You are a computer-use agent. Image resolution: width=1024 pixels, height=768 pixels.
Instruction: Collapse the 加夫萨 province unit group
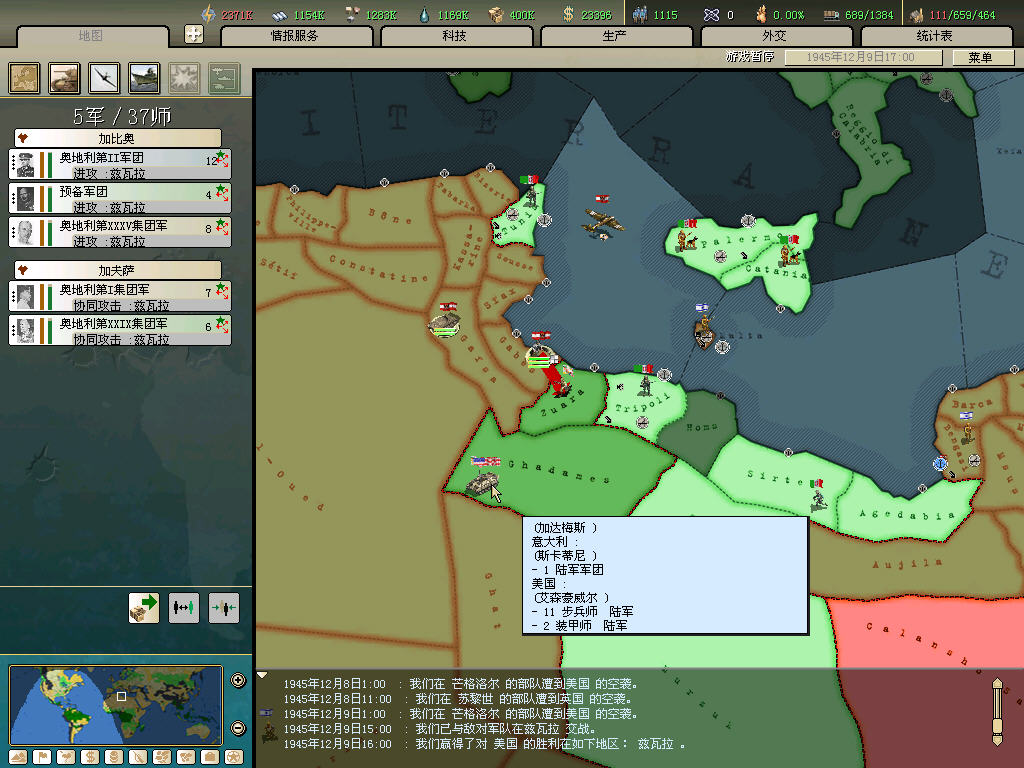coord(22,270)
